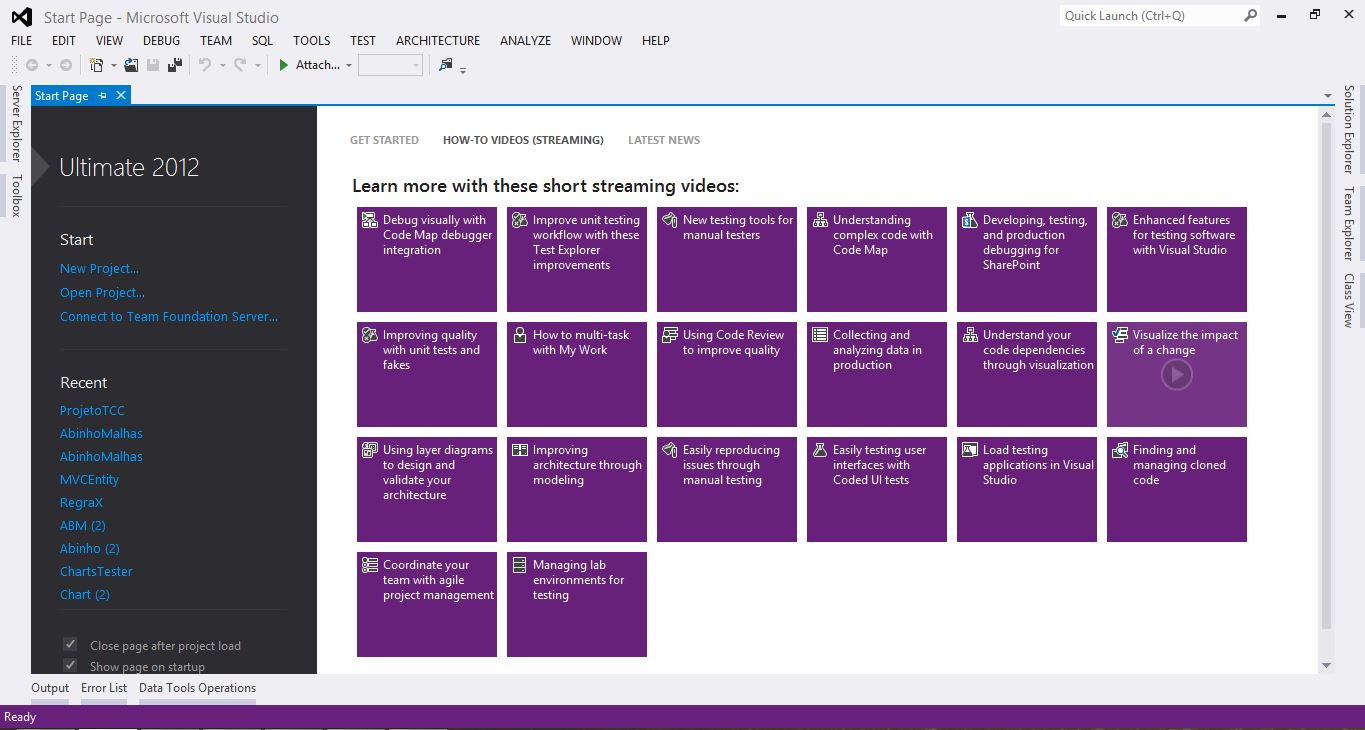Click the Navigate Forward toolbar icon
Screen dimensions: 1365x730
click(66, 65)
